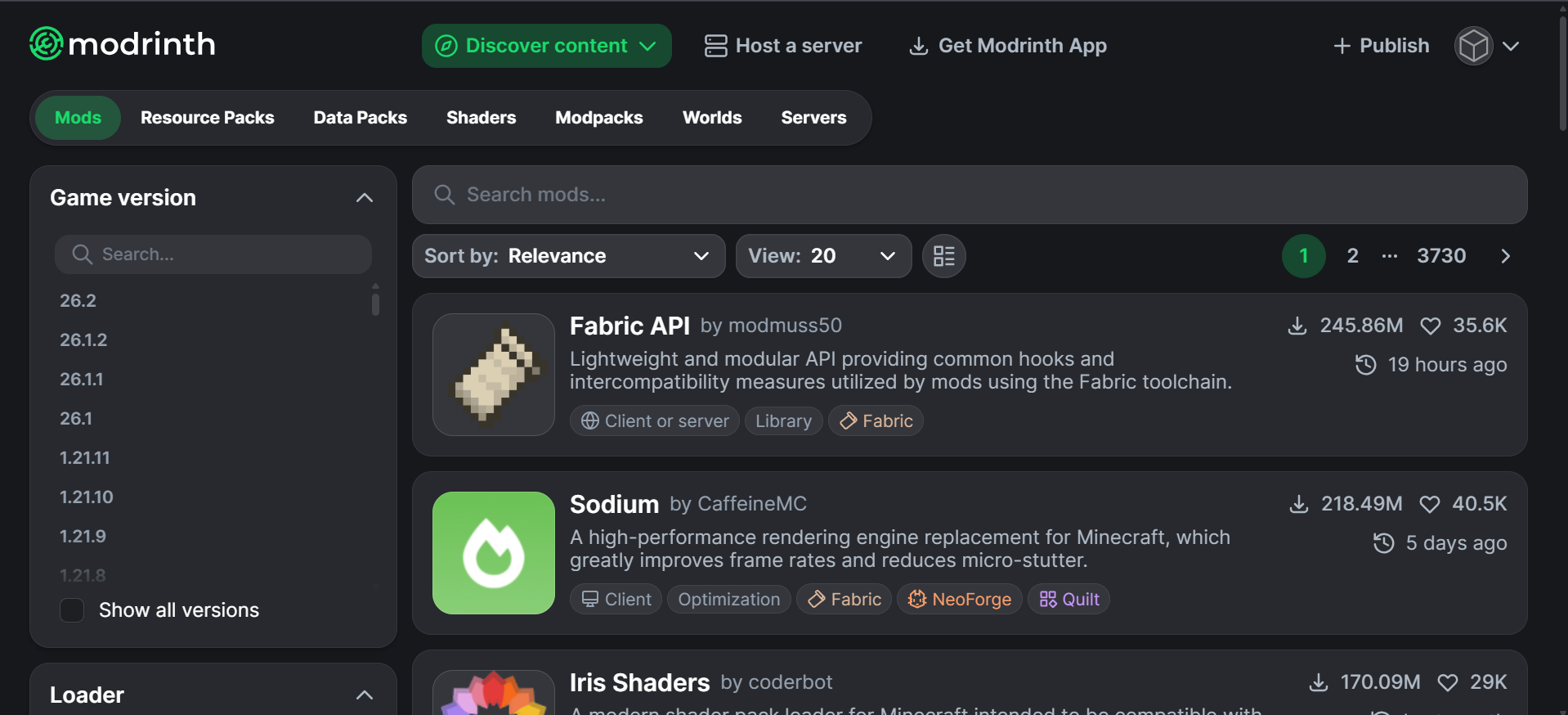This screenshot has height=715, width=1568.
Task: Click the Fabric API download count icon
Action: point(1297,326)
